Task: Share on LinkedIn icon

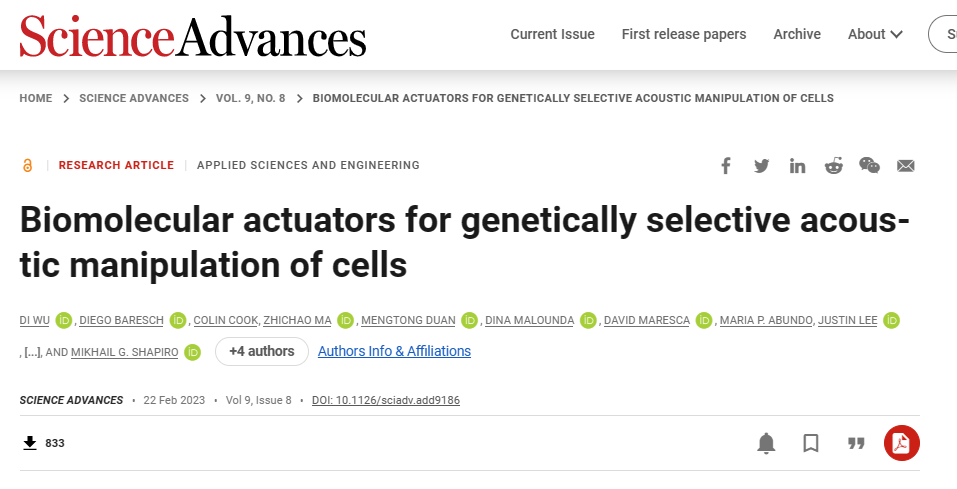Action: pyautogui.click(x=797, y=165)
